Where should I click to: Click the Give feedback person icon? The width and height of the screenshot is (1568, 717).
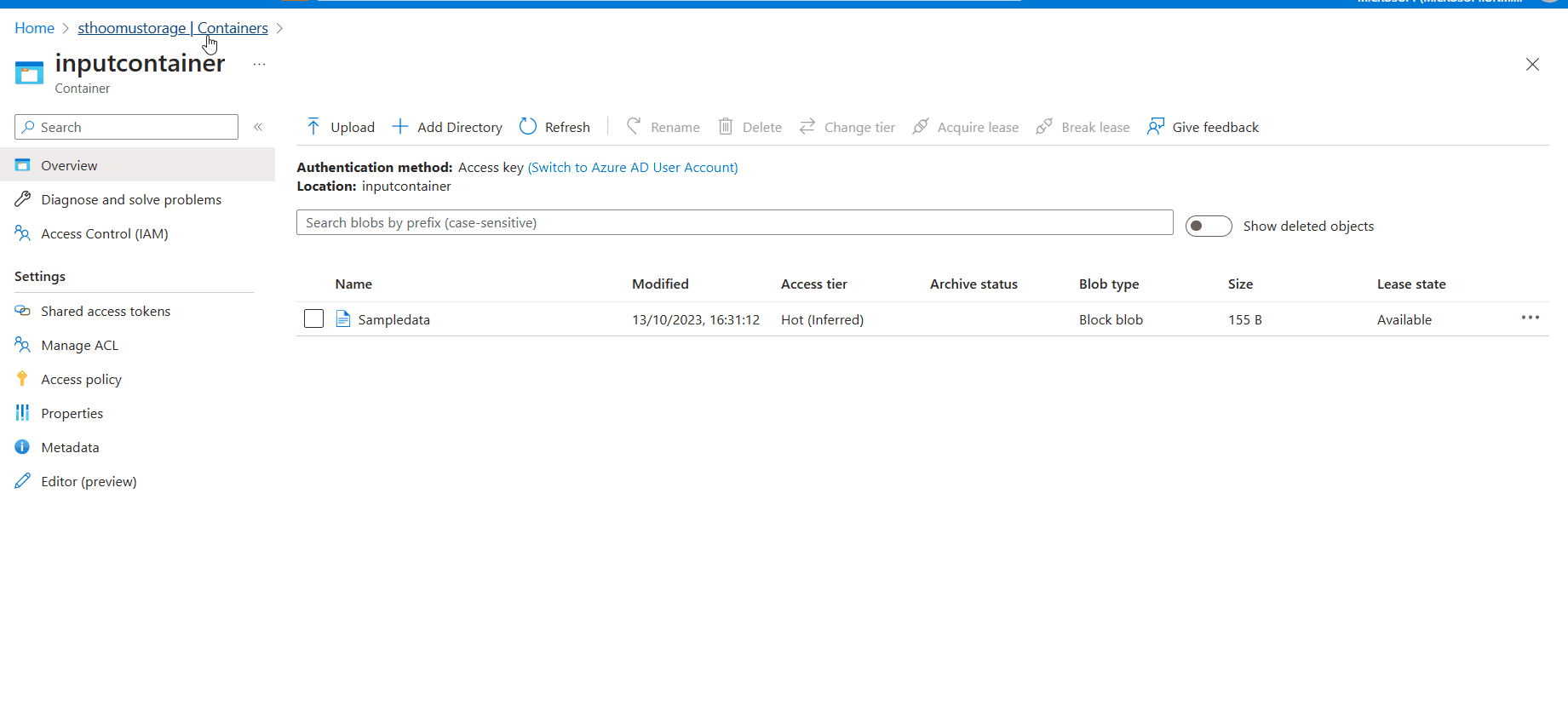tap(1156, 127)
